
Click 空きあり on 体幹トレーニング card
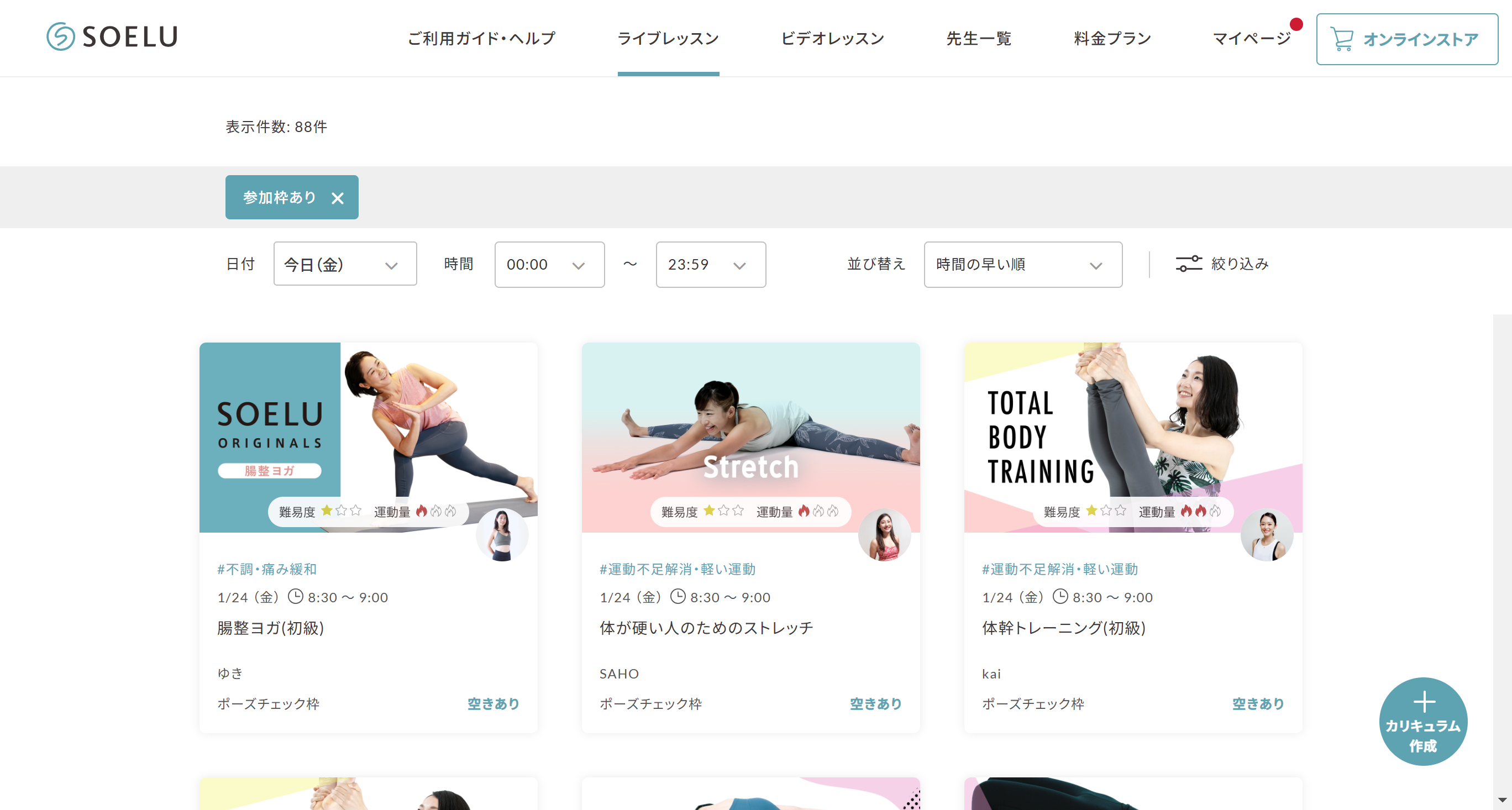pos(1257,703)
